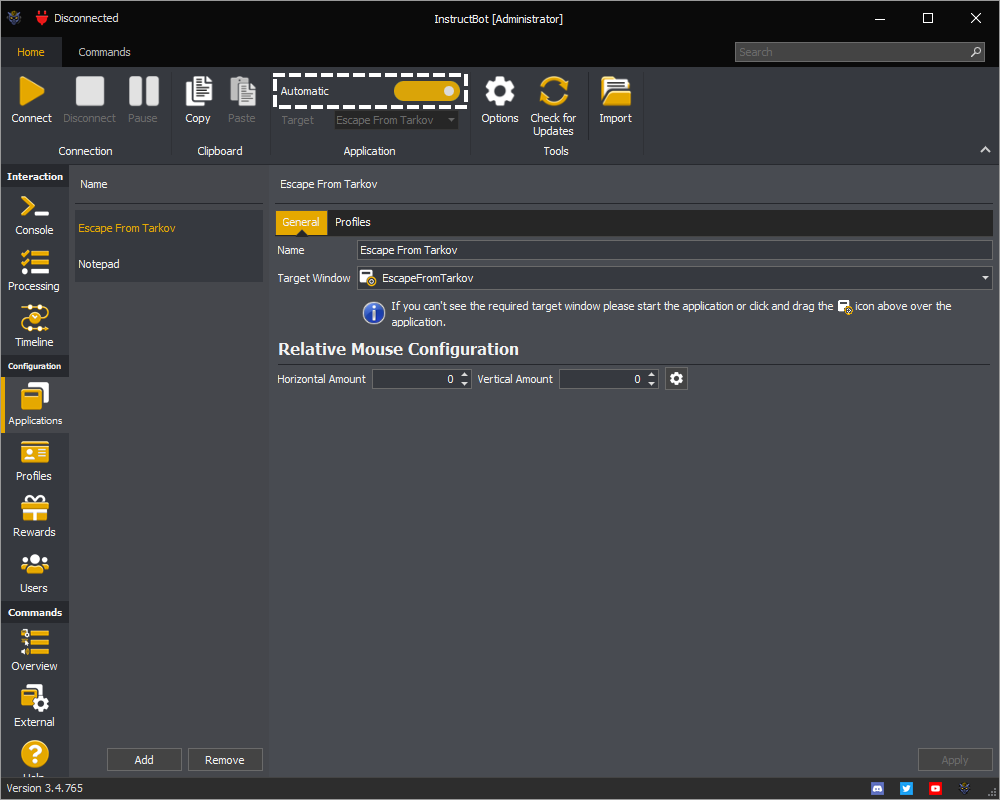Click the Paste clipboard icon
This screenshot has width=1000, height=800.
[242, 91]
